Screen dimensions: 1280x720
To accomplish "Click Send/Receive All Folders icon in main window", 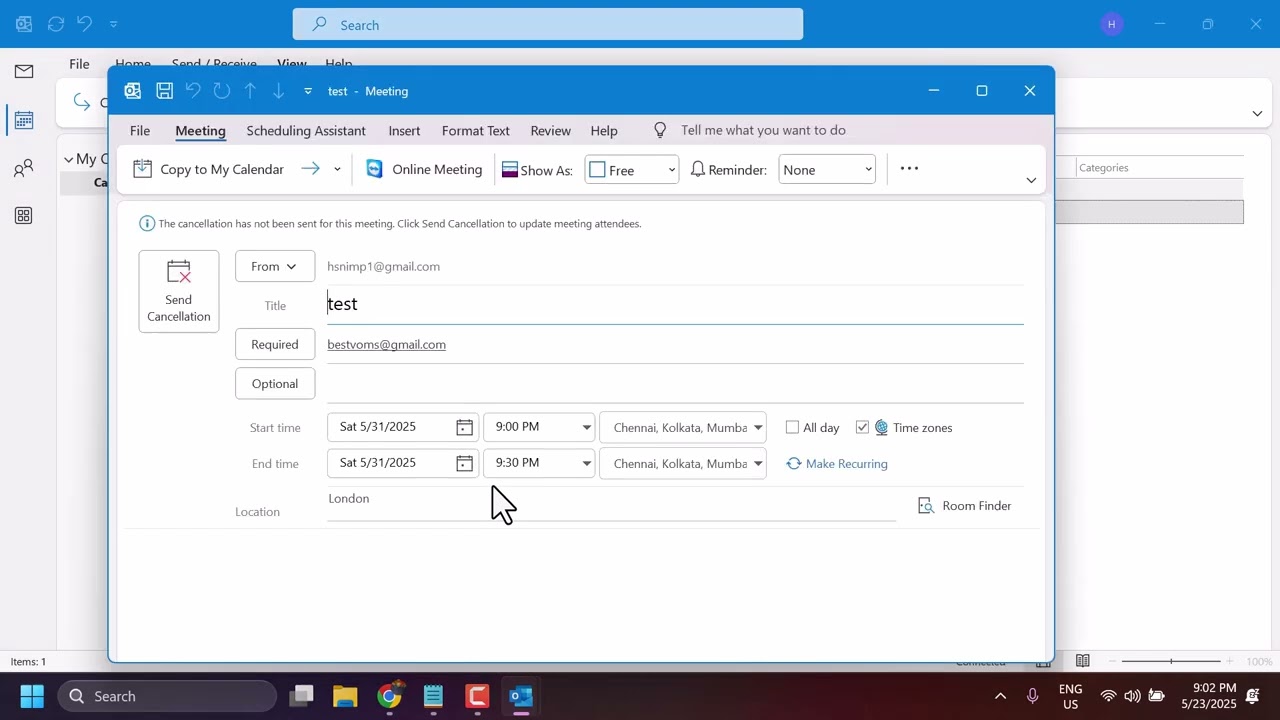I will coord(57,24).
